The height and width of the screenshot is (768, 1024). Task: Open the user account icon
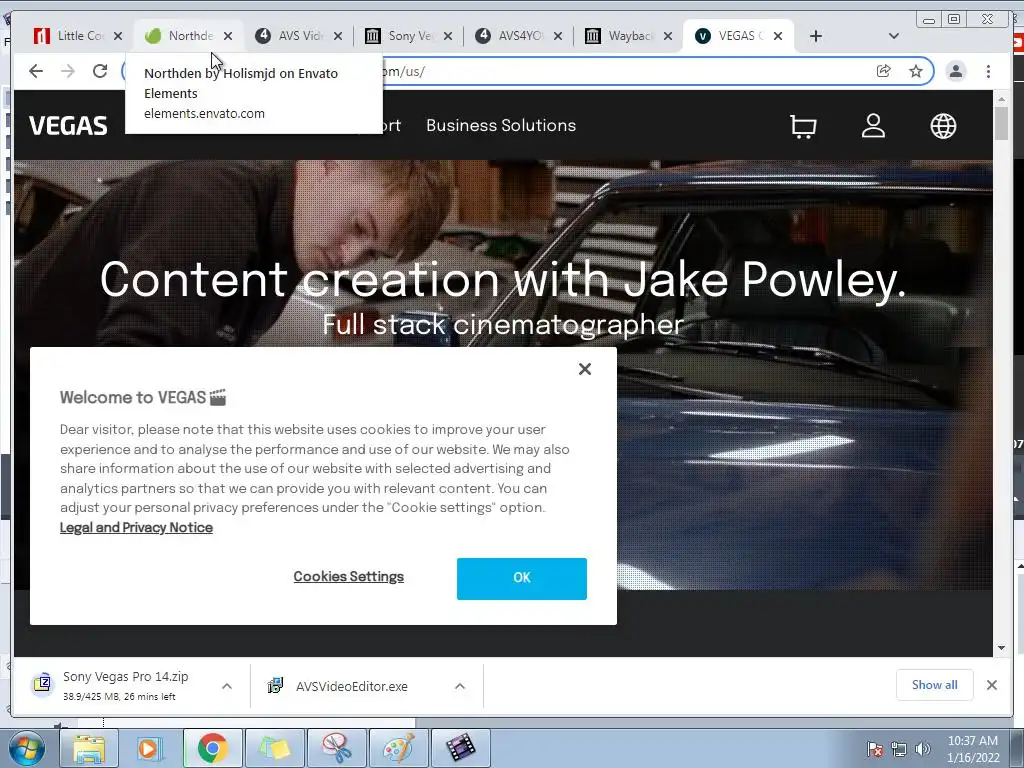point(873,126)
